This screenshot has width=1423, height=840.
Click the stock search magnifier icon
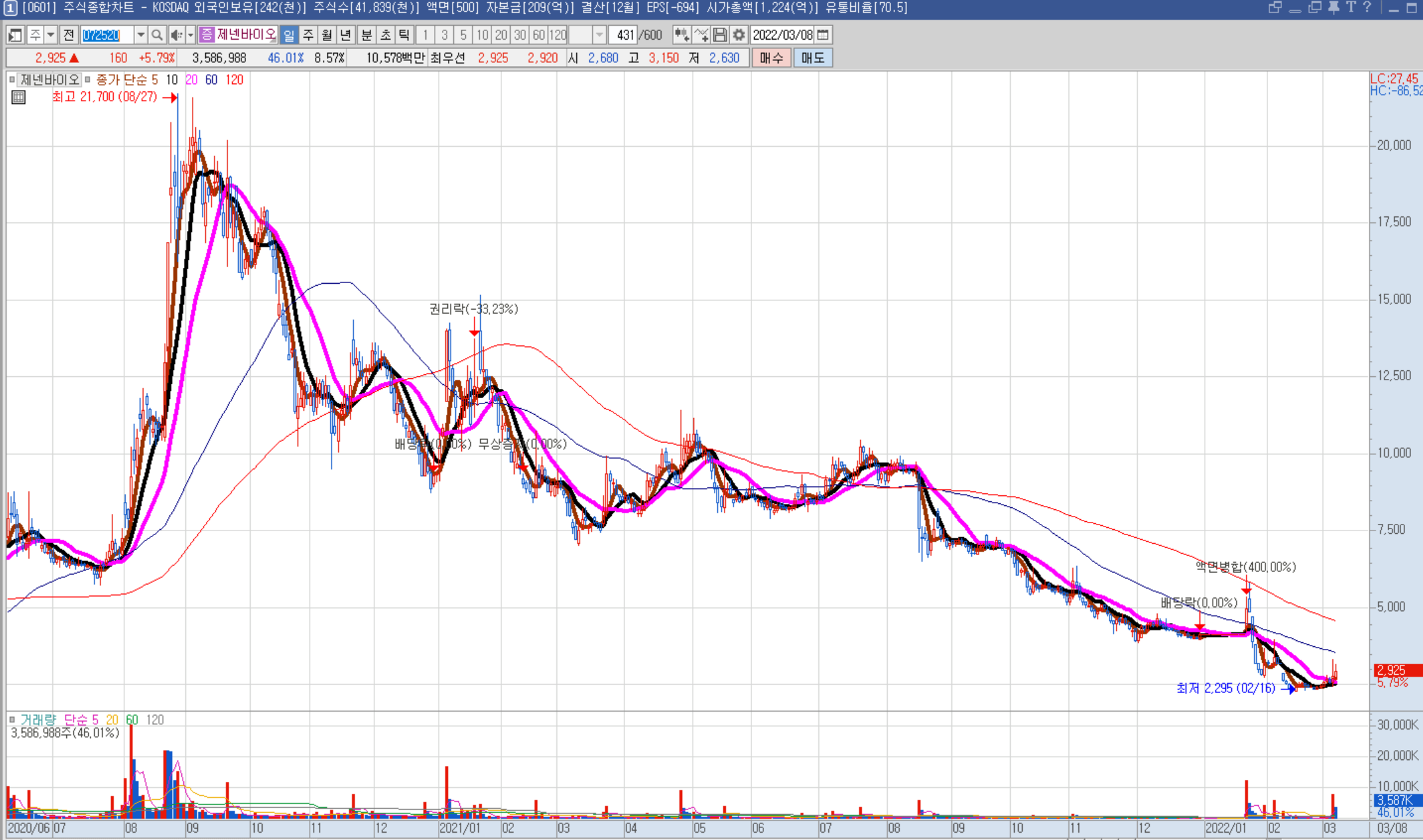tap(157, 35)
